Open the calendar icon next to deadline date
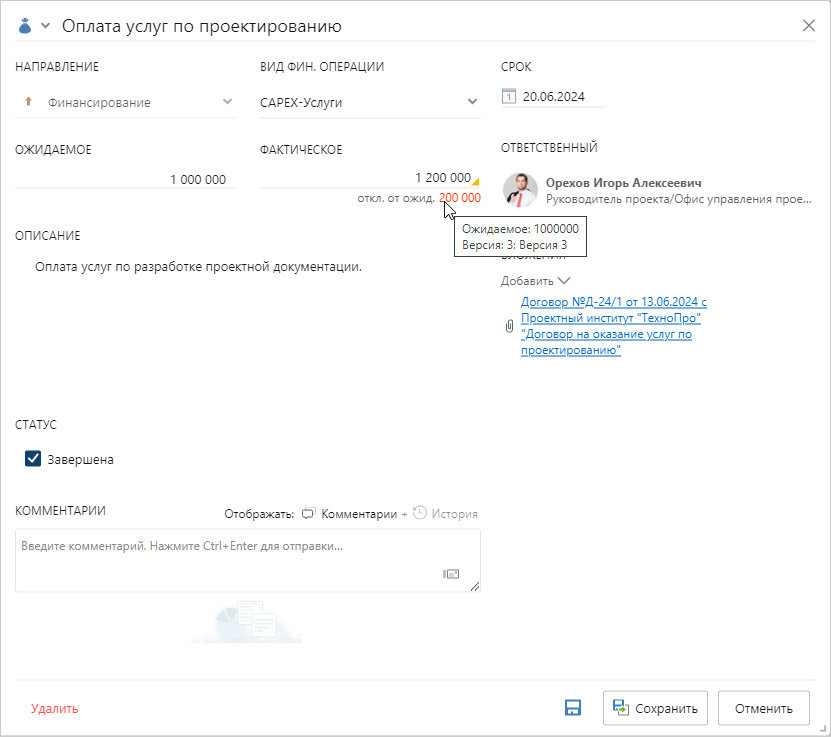This screenshot has height=737, width=831. [509, 97]
